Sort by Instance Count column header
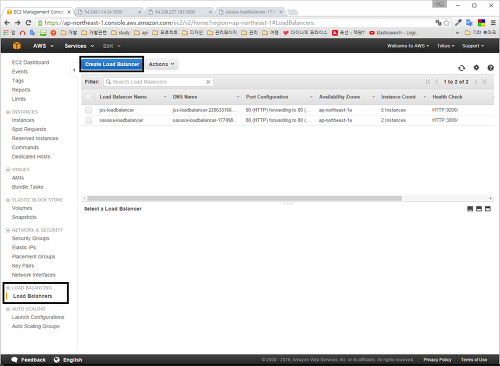 tap(398, 97)
